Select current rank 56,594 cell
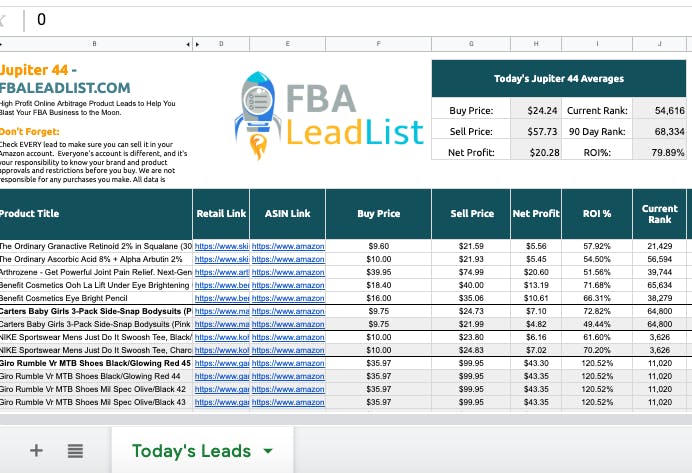The width and height of the screenshot is (692, 473). tap(659, 259)
